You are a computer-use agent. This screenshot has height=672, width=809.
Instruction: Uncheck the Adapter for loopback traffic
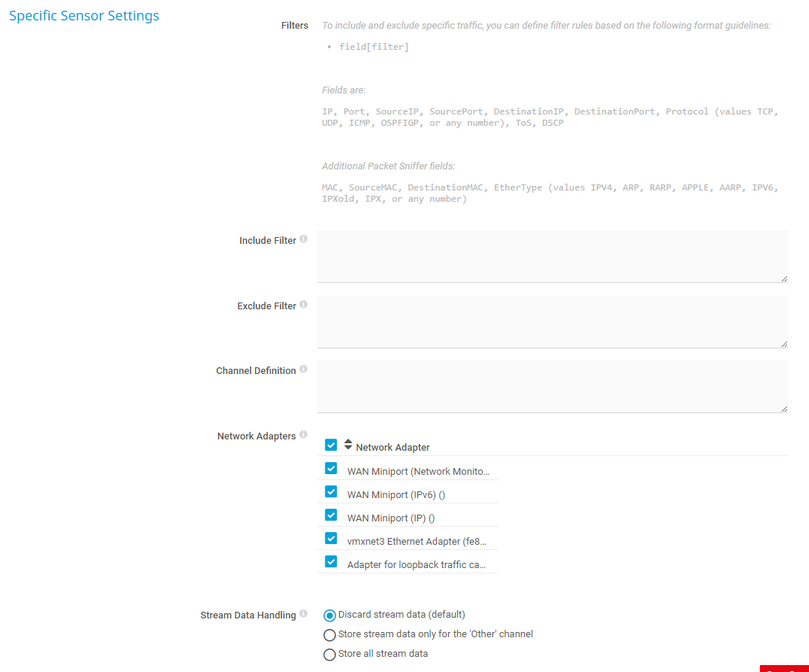click(331, 561)
